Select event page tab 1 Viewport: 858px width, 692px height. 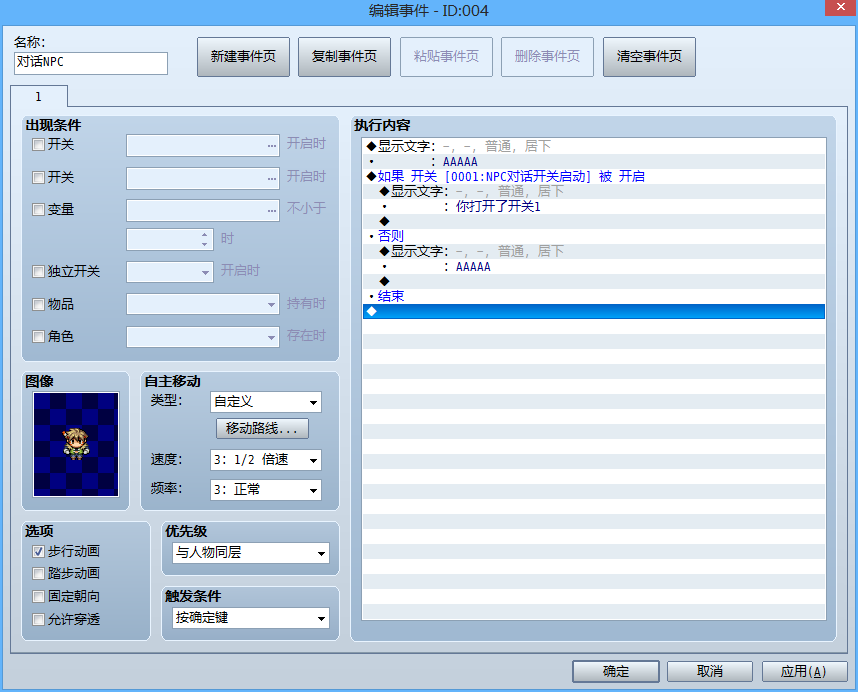tap(38, 97)
